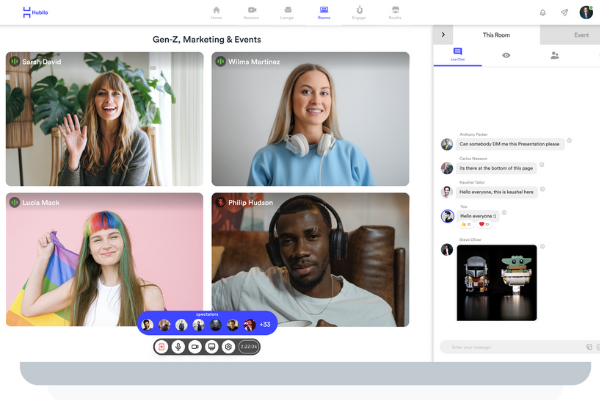Viewport: 600px width, 400px height.
Task: Open room settings gear
Action: [x=228, y=347]
